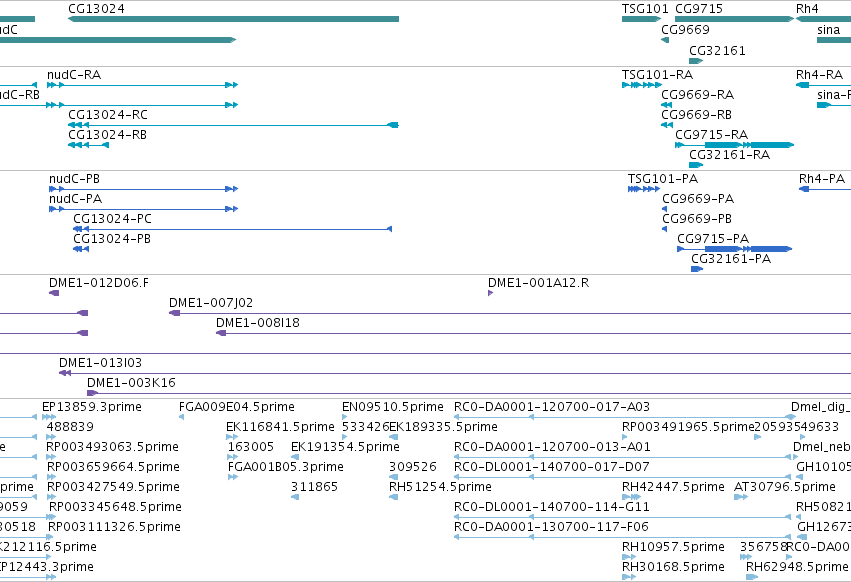Screen dimensions: 851x582
Task: Select the TSG101-RA transcript
Action: [x=642, y=85]
